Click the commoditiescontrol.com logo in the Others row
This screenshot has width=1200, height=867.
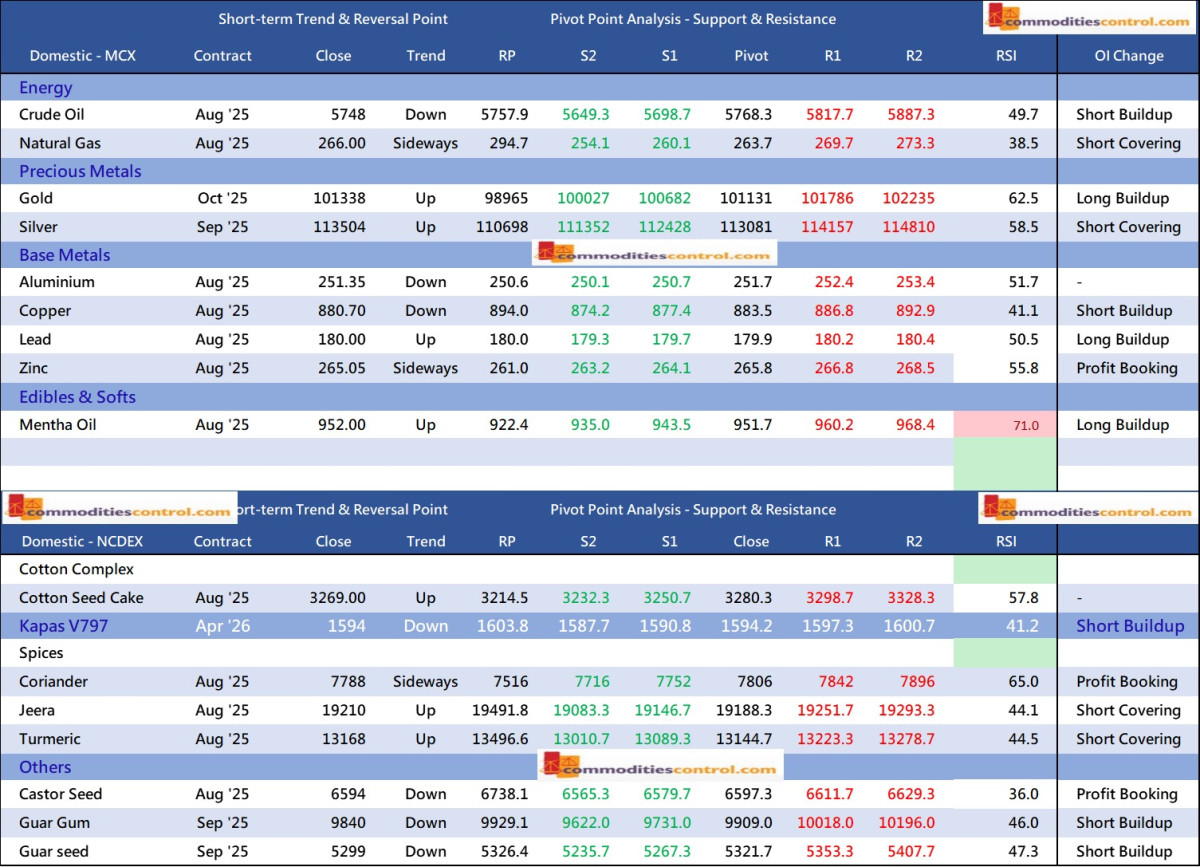pyautogui.click(x=661, y=767)
